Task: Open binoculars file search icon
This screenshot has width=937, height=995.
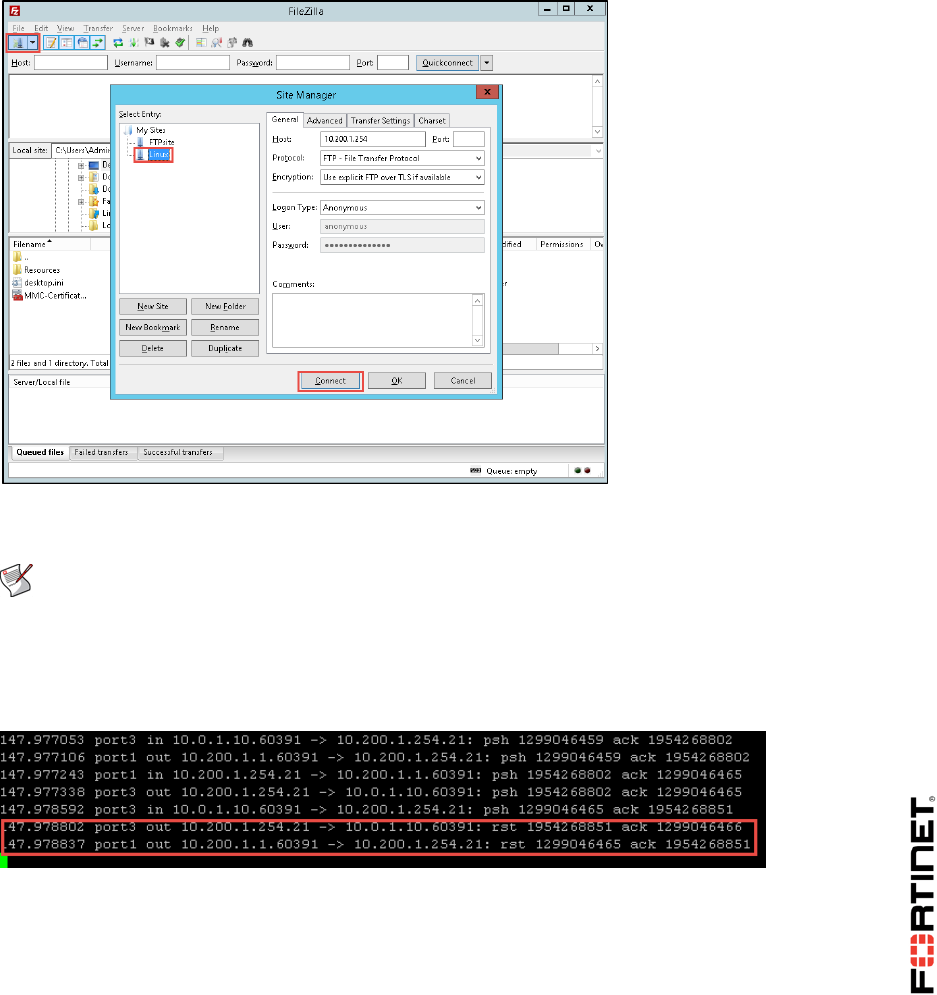Action: [x=247, y=43]
